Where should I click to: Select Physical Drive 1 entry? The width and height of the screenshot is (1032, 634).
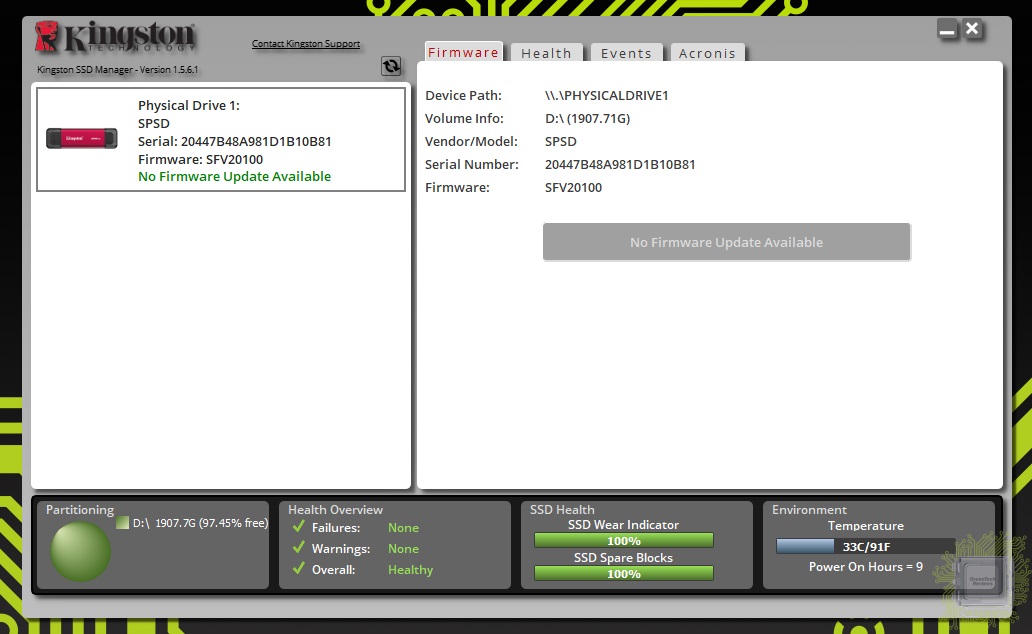click(221, 139)
